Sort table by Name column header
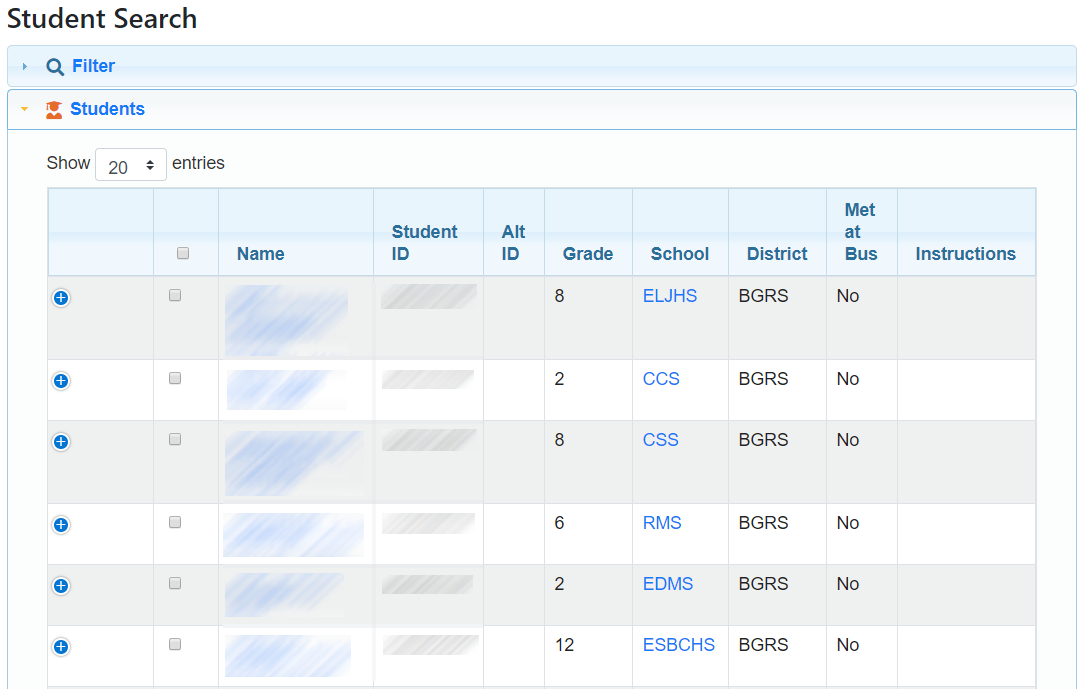 coord(261,254)
